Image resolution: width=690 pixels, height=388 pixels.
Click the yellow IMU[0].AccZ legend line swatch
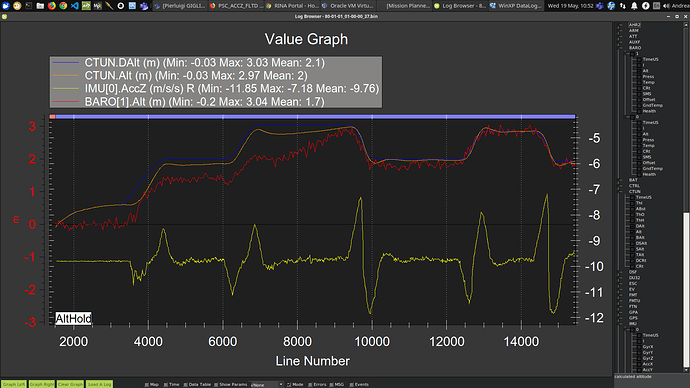tap(66, 89)
